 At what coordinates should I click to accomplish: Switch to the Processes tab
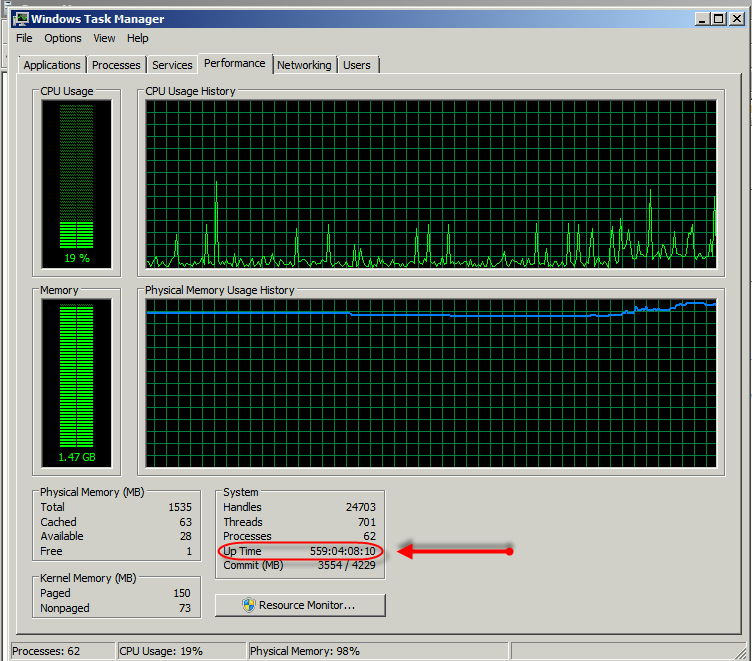[x=116, y=65]
